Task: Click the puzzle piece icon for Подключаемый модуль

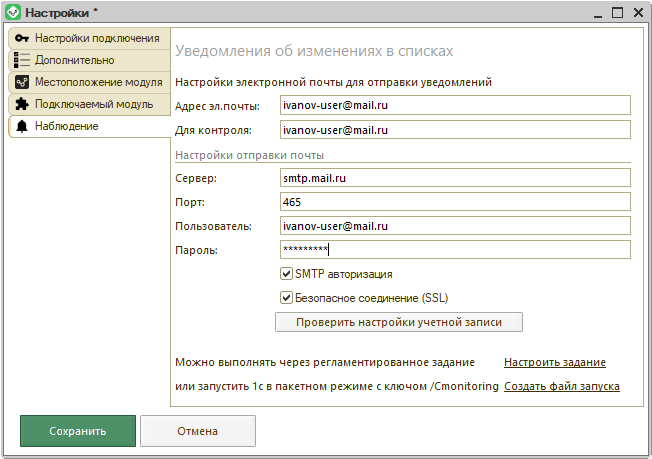Action: [22, 104]
